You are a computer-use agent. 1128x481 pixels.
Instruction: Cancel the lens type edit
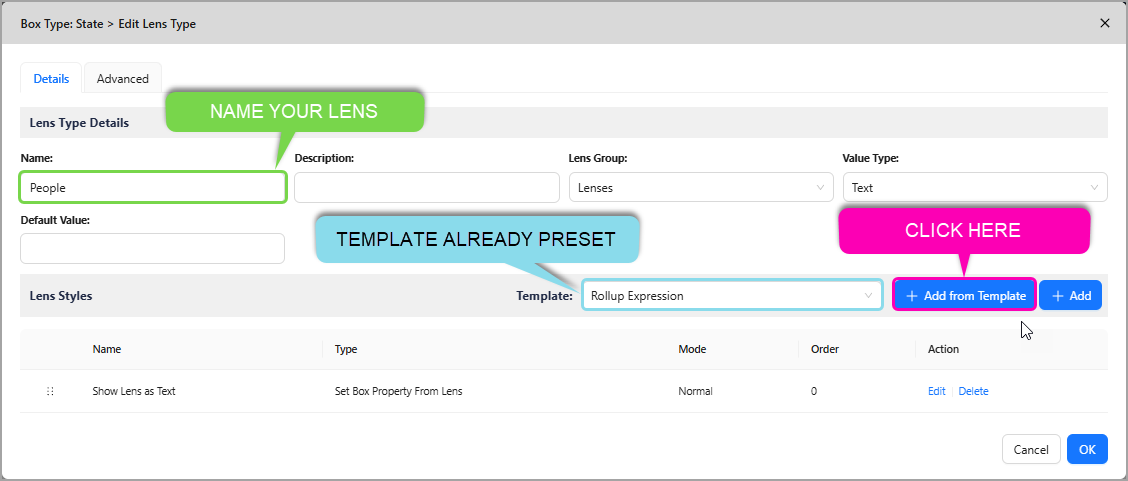point(1031,450)
